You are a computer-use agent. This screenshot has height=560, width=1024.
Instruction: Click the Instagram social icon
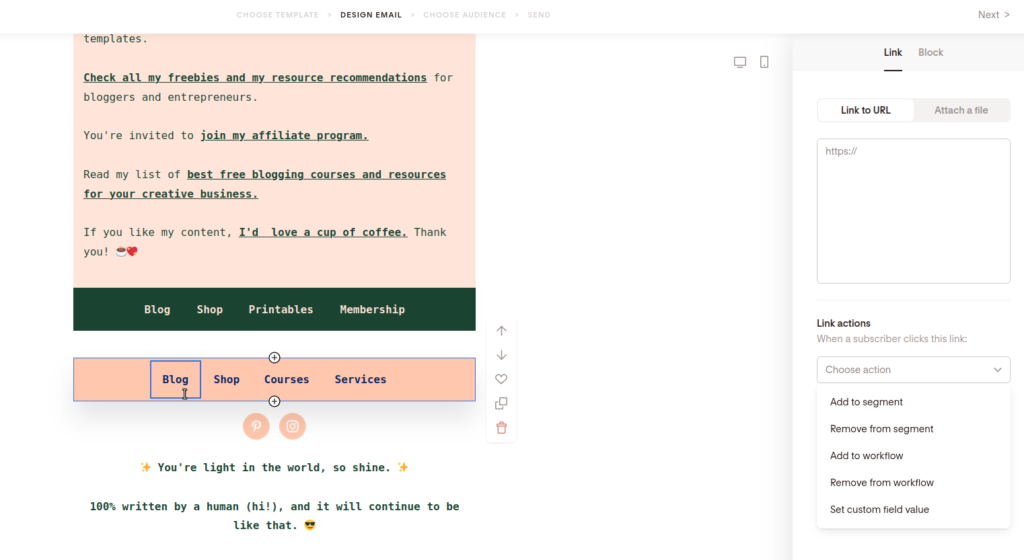pos(293,426)
